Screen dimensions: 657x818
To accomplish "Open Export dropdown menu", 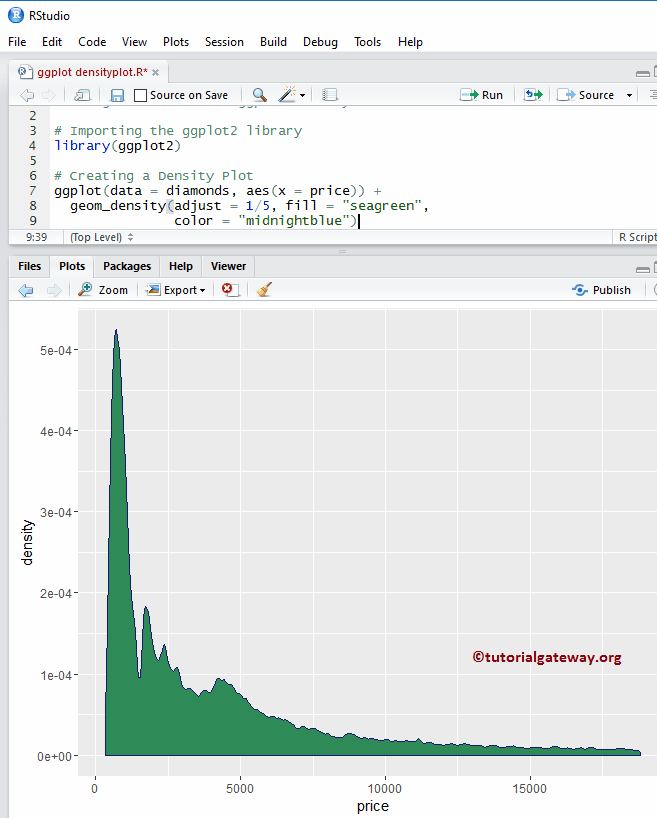I will [x=176, y=290].
